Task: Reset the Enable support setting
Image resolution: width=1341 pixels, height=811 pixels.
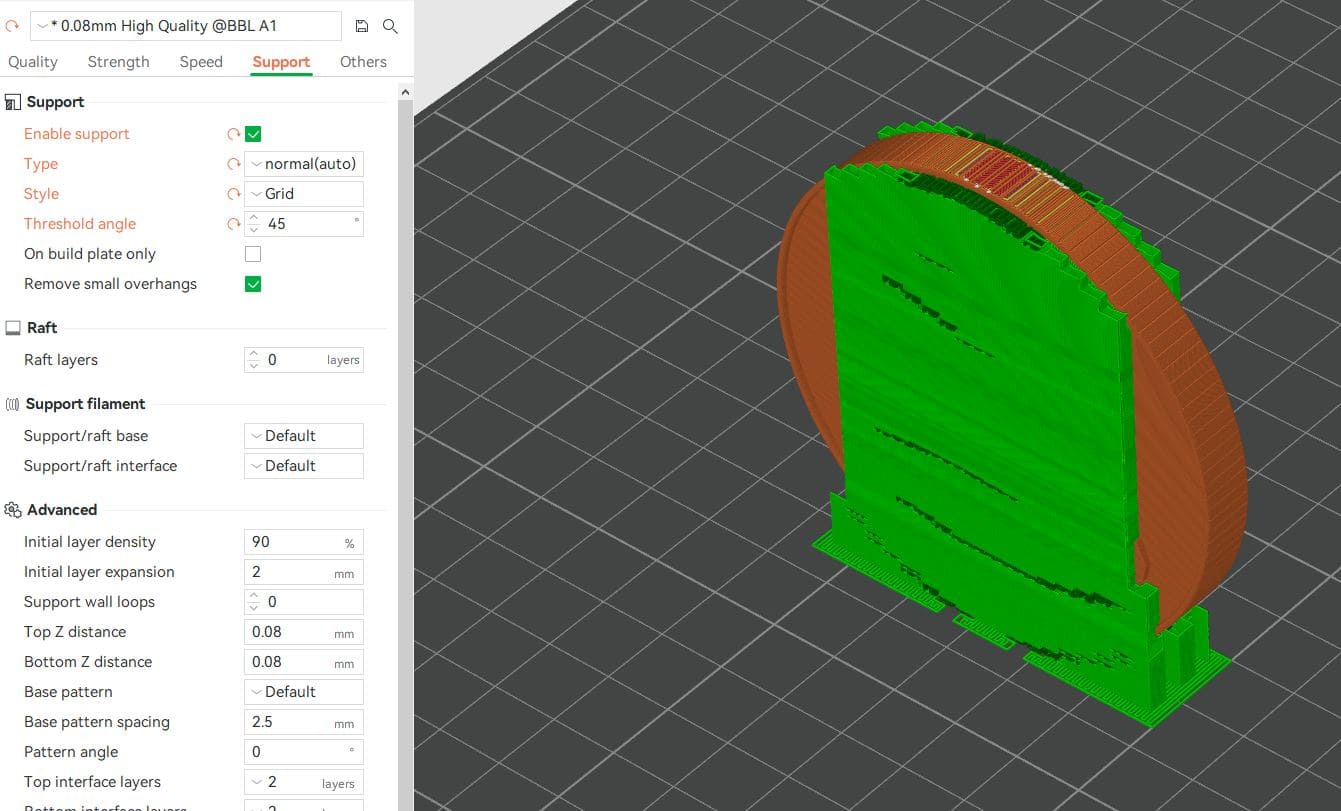Action: 234,134
